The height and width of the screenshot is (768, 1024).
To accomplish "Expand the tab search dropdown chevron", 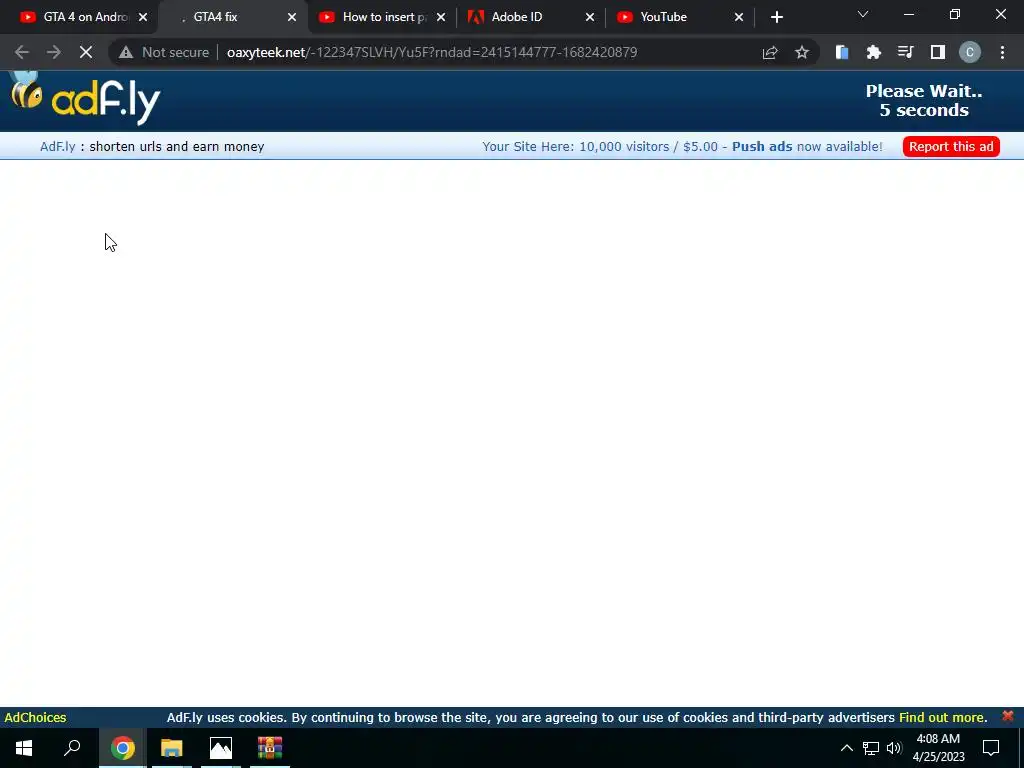I will click(x=863, y=14).
